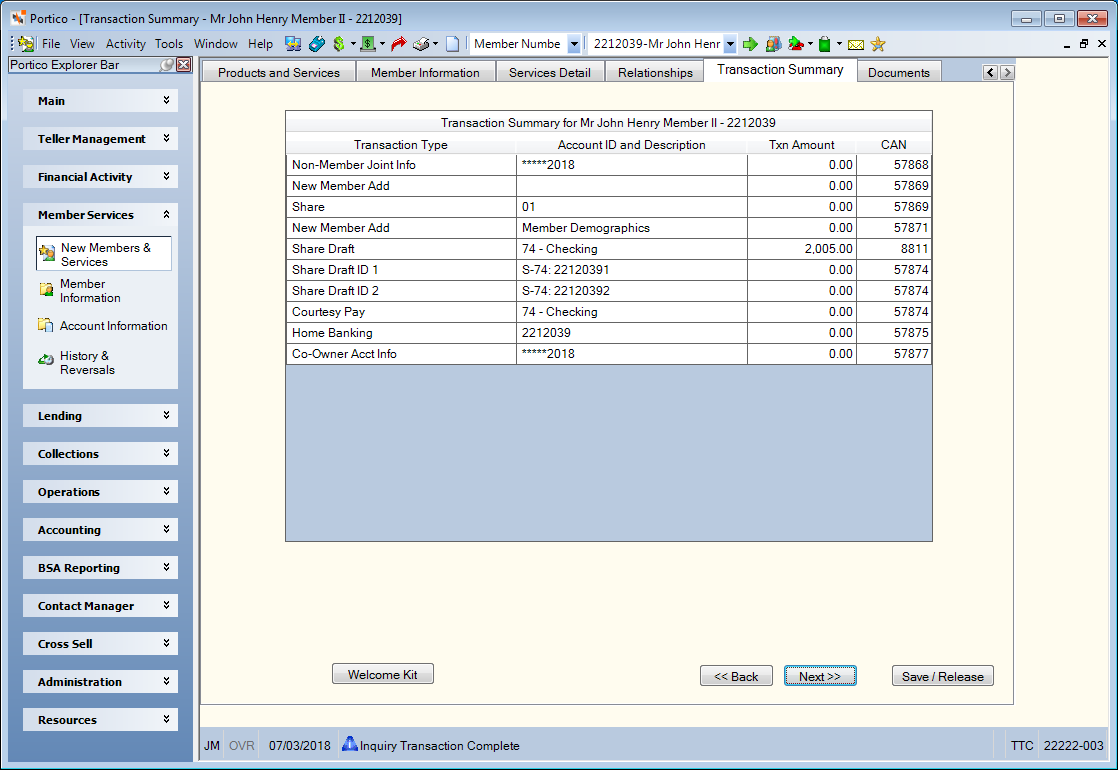Image resolution: width=1118 pixels, height=770 pixels.
Task: Click the red curved arrow toolbar icon
Action: click(x=398, y=44)
